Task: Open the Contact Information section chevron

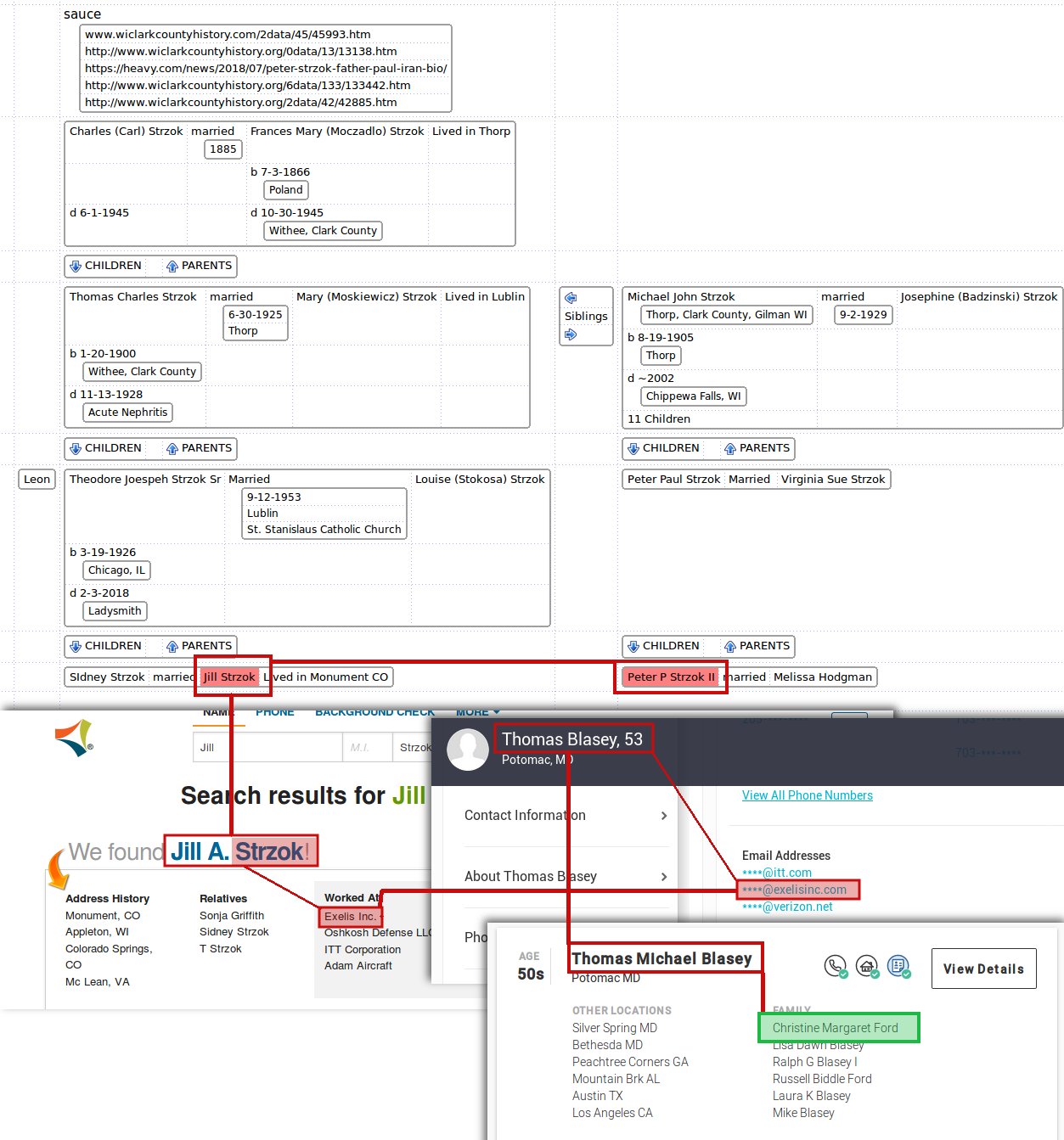Action: coord(664,816)
